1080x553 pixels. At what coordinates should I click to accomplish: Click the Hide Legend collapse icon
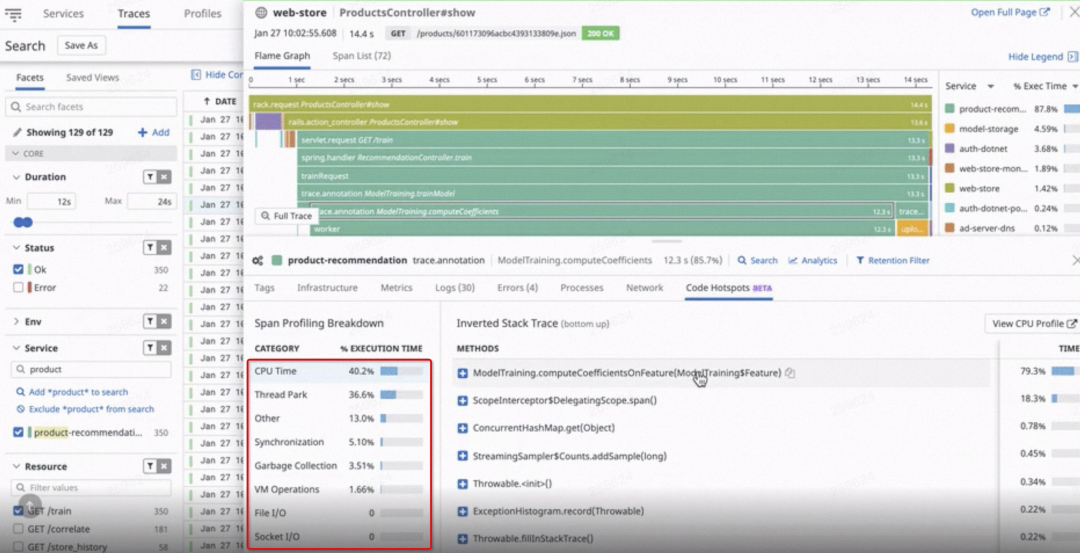point(1072,56)
